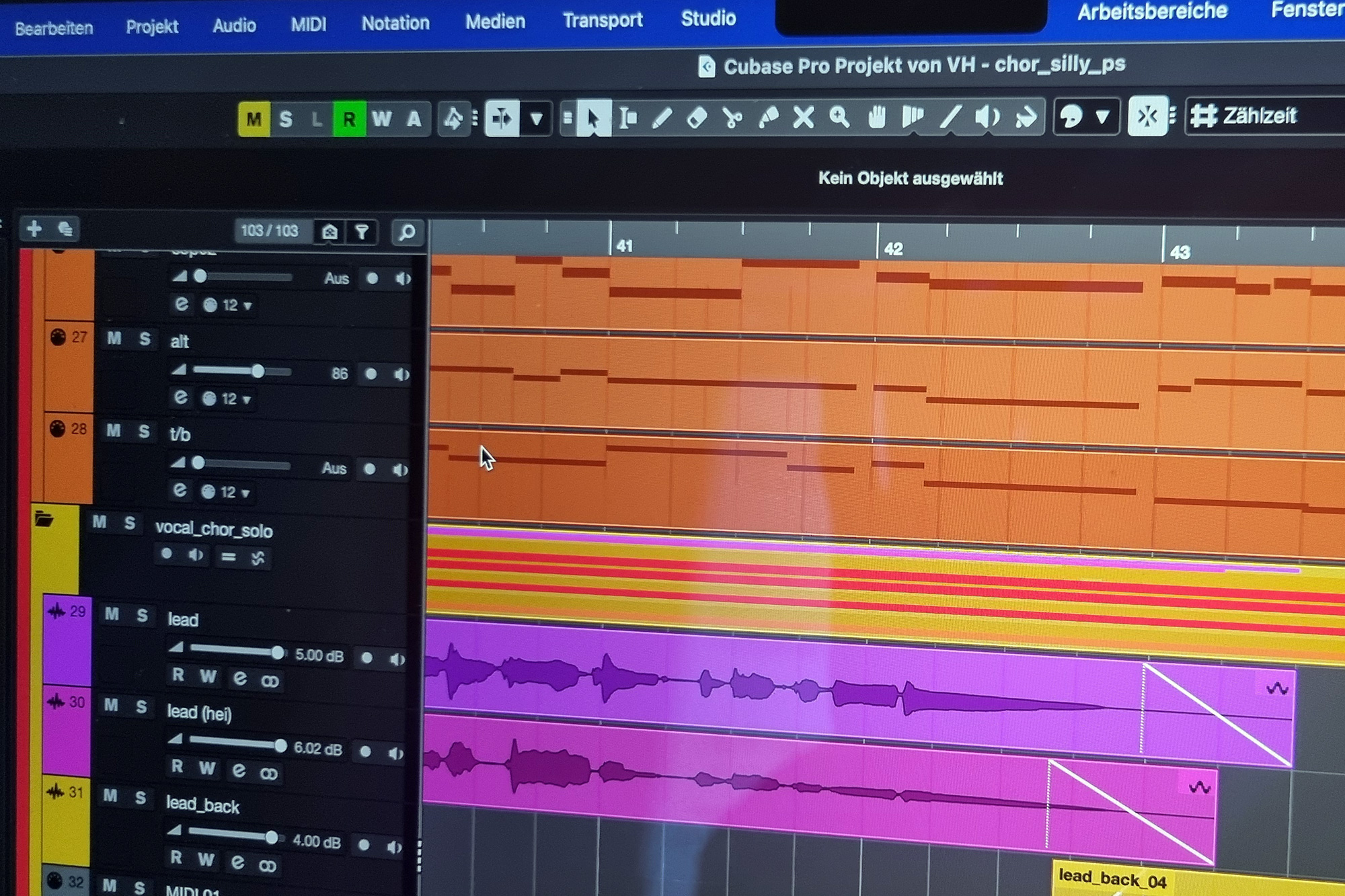The image size is (1345, 896).
Task: Open the Medien menu
Action: click(495, 22)
